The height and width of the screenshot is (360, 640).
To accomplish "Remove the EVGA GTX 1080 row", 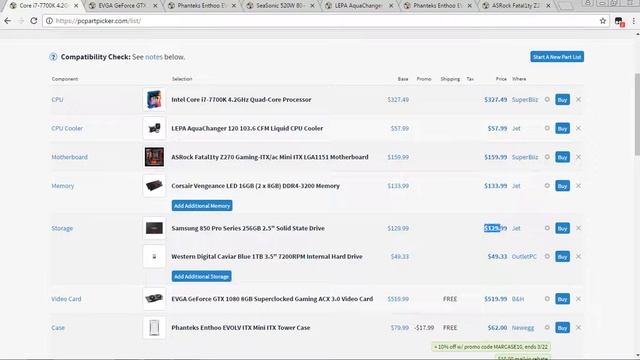I will pyautogui.click(x=578, y=299).
